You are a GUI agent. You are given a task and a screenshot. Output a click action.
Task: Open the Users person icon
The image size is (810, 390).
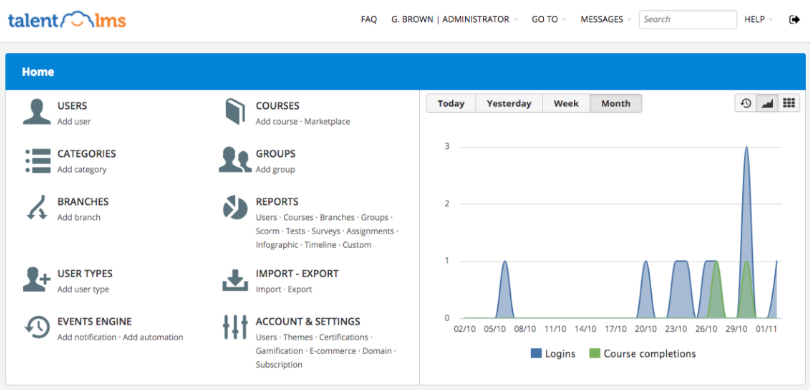[x=37, y=112]
